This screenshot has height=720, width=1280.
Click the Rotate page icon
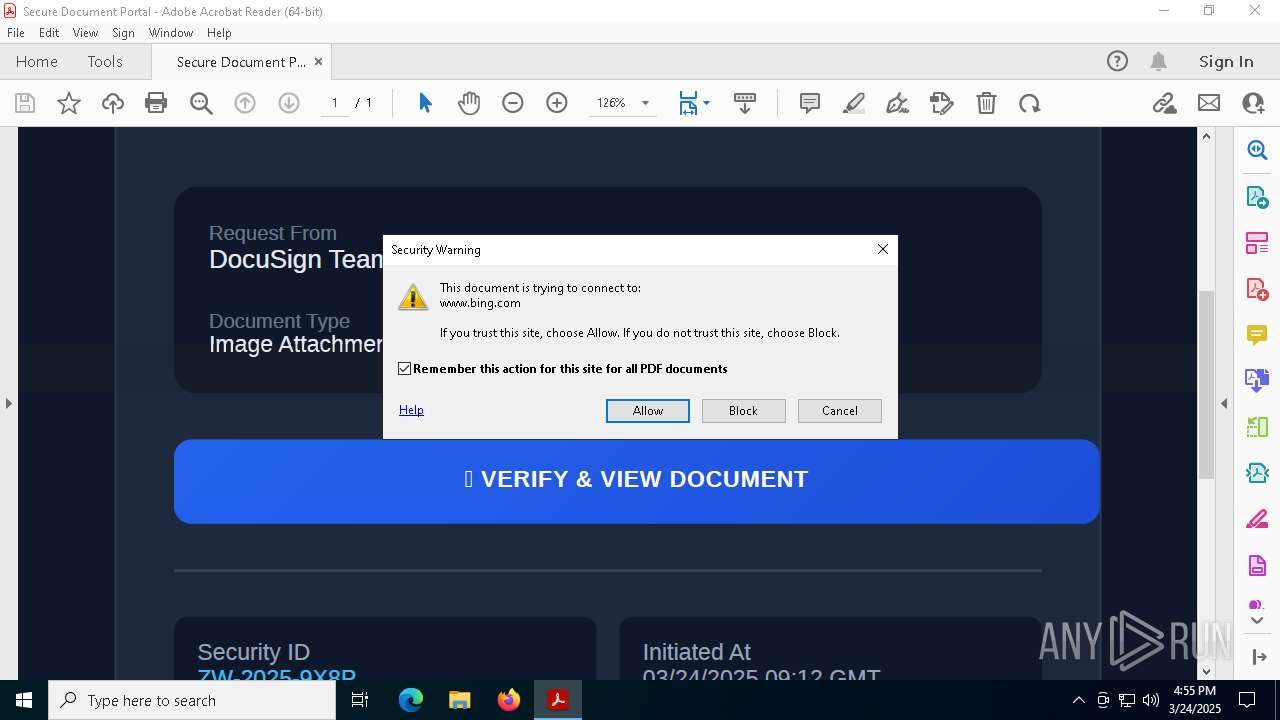tap(1030, 103)
